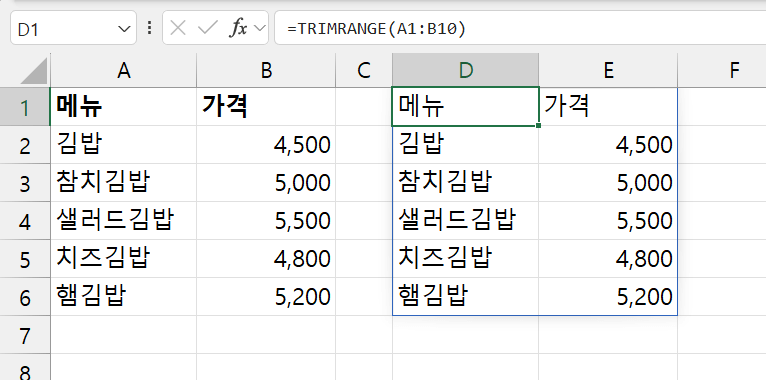Click the formula bar with TRIMRANGE formula
Screen dimensions: 766x380
coord(520,28)
